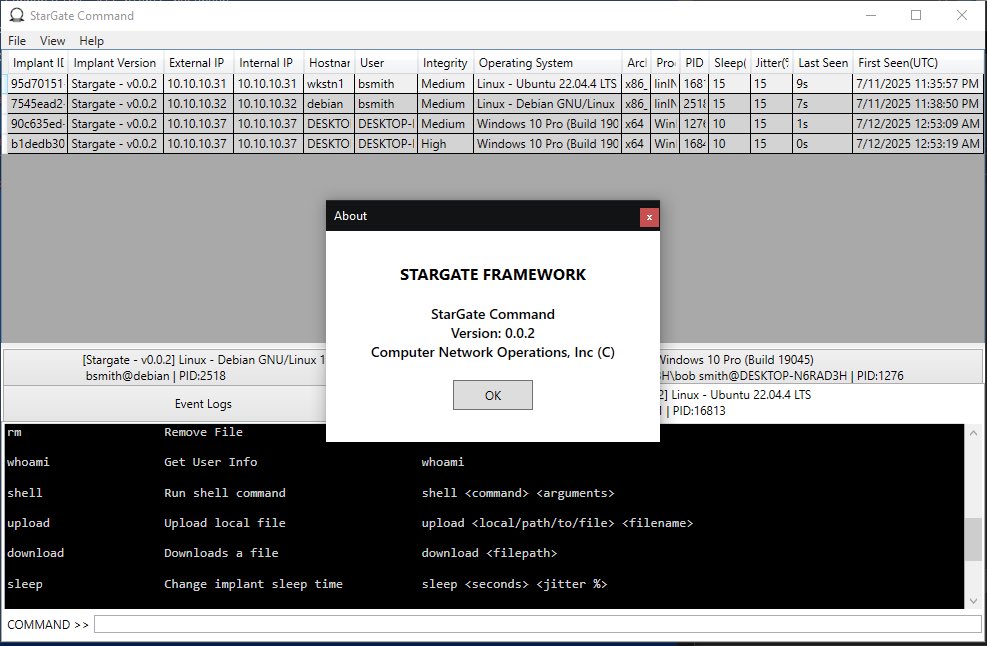
Task: Click the Integrity column header
Action: (445, 63)
